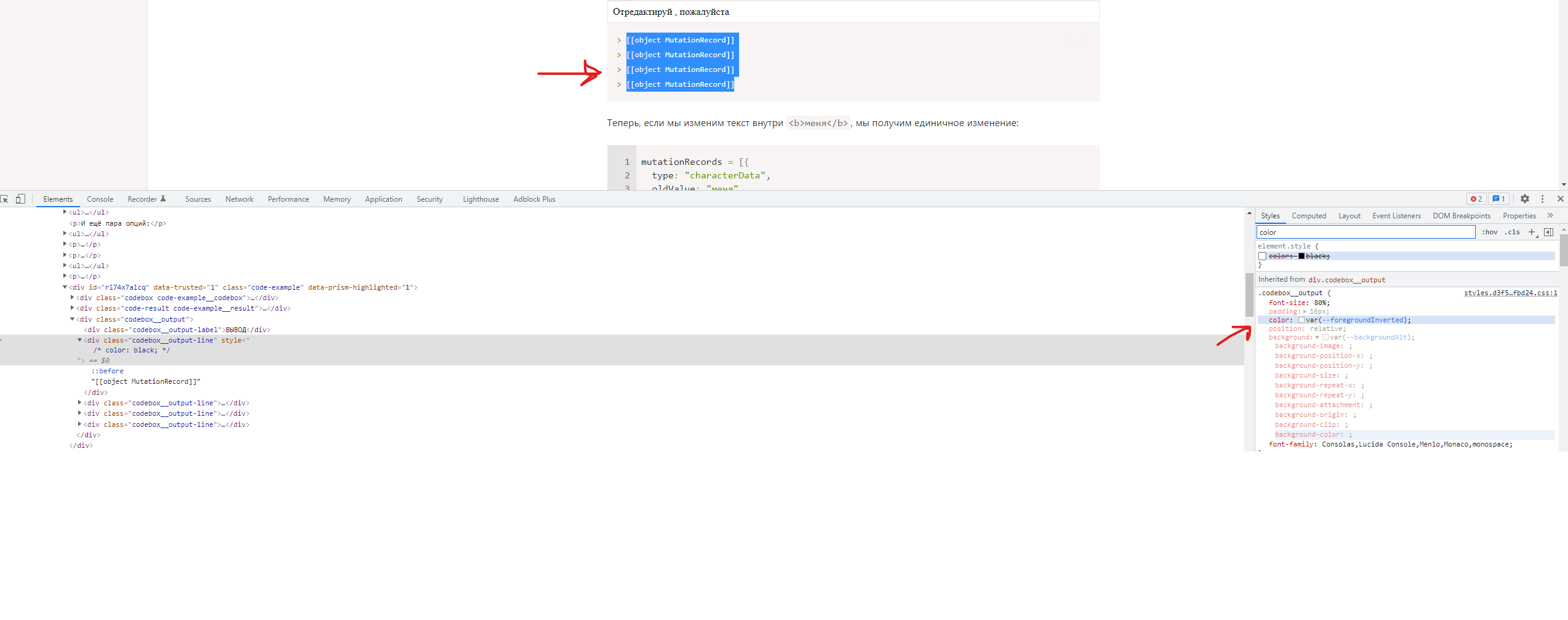The image size is (1568, 620).
Task: Open the black color swatch picker
Action: click(1302, 256)
